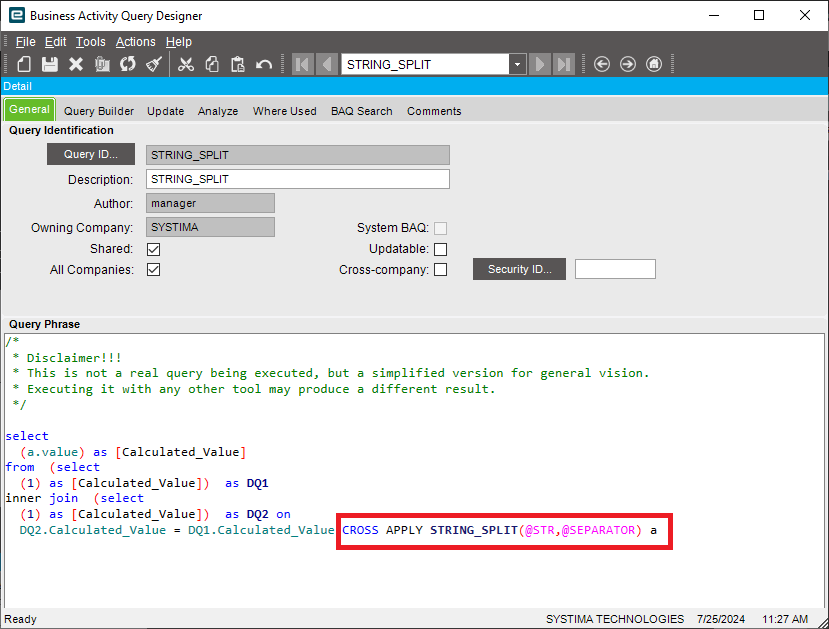
Task: Open the Edit menu
Action: click(56, 42)
